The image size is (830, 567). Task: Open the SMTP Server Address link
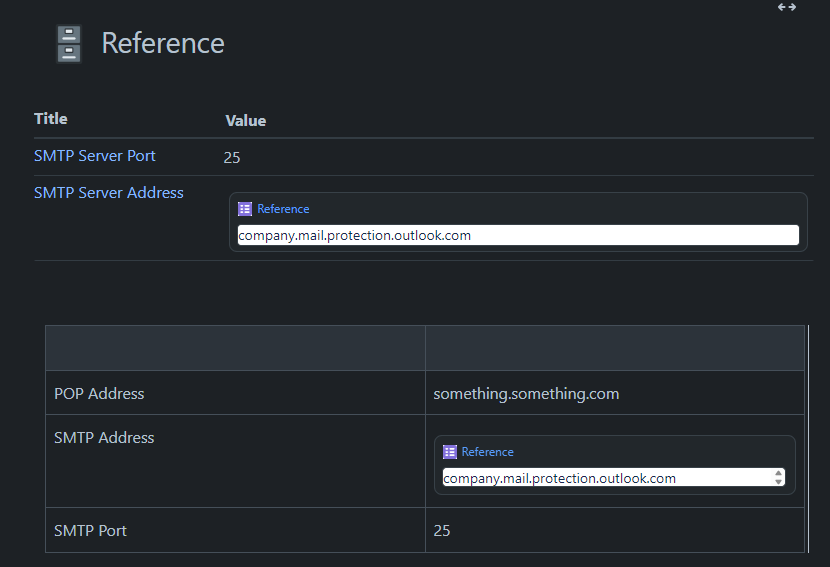click(109, 193)
